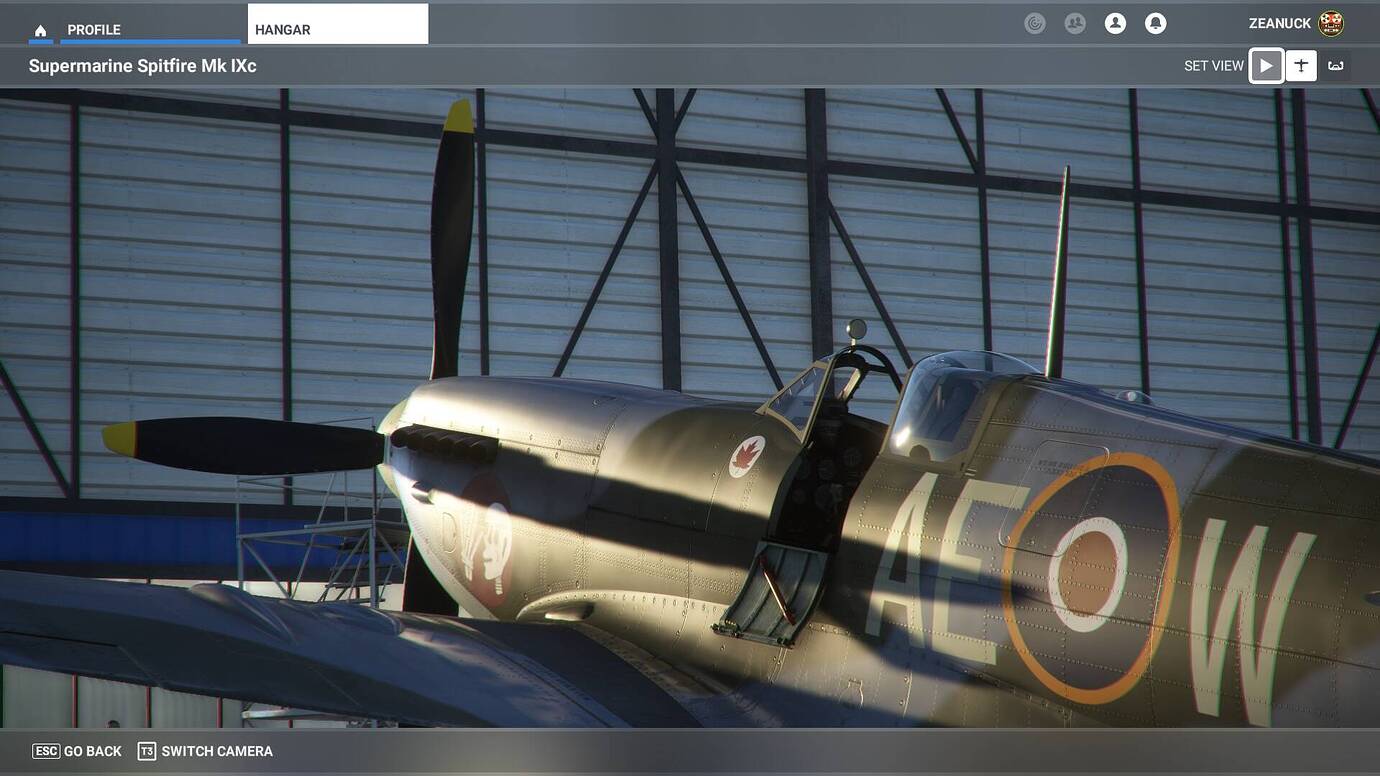Switch to the HANGAR tab
Image resolution: width=1380 pixels, height=776 pixels.
point(283,29)
